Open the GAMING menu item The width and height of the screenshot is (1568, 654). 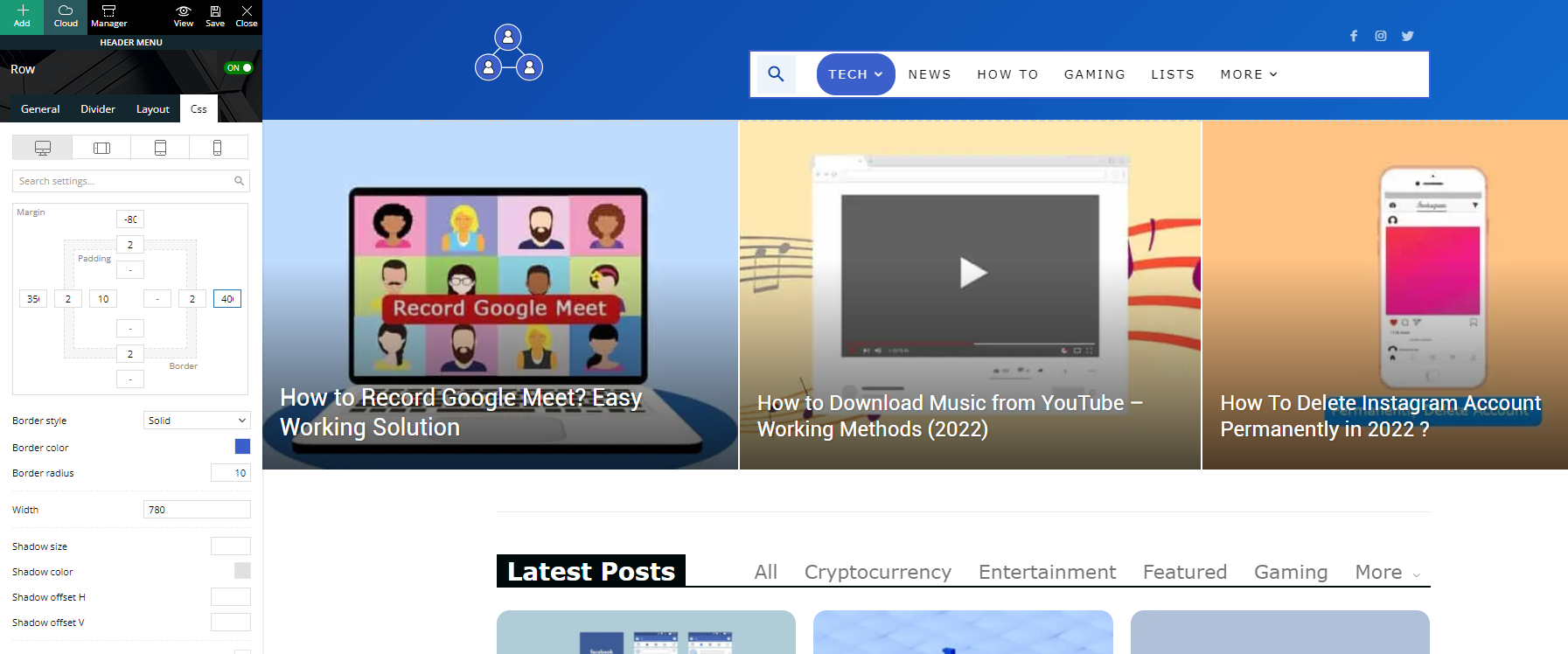click(1095, 74)
